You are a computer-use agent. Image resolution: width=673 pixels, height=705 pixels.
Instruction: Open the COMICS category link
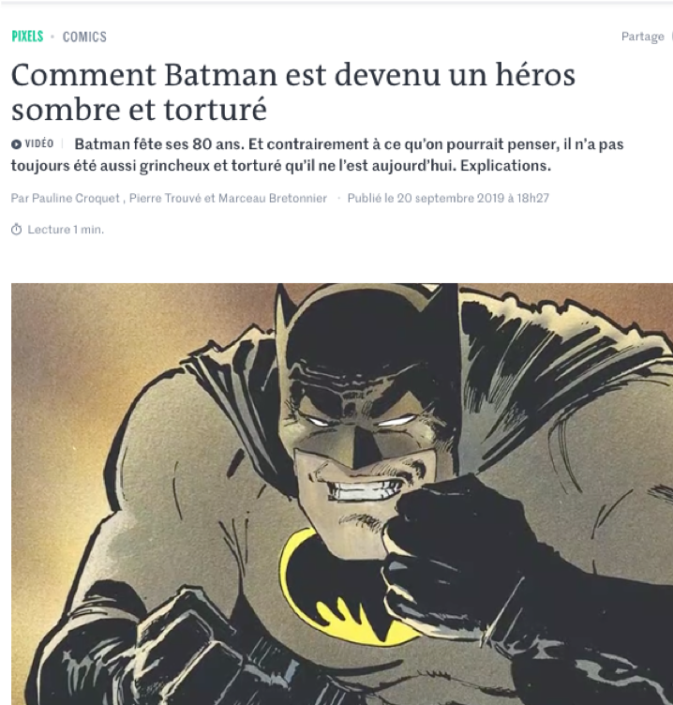coord(85,37)
